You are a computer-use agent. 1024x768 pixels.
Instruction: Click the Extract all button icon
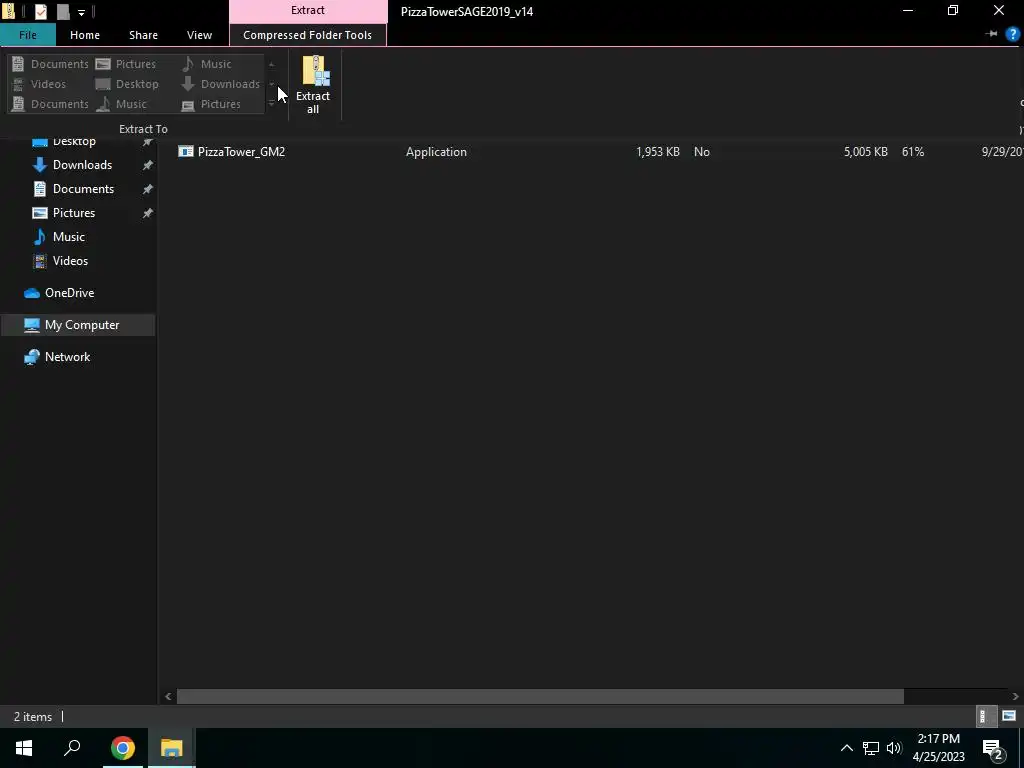pyautogui.click(x=315, y=71)
